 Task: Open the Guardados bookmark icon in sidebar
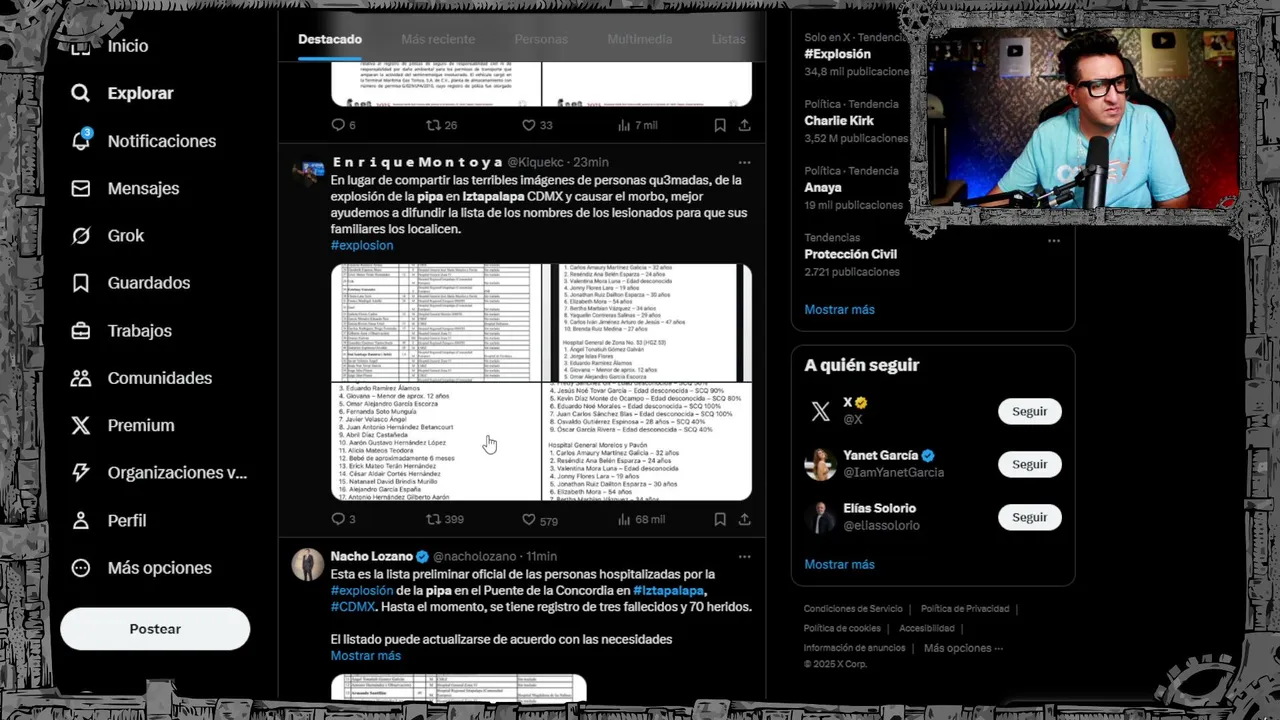pos(81,283)
